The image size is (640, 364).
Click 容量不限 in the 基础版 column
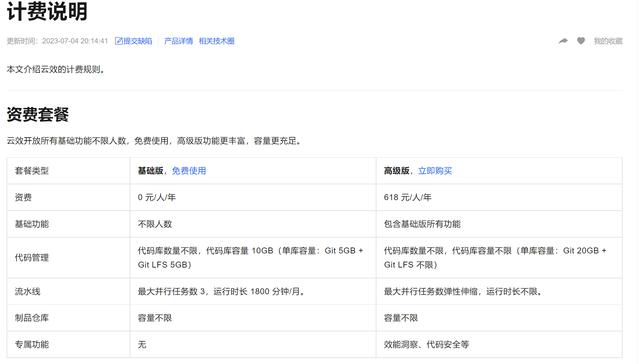click(x=155, y=317)
